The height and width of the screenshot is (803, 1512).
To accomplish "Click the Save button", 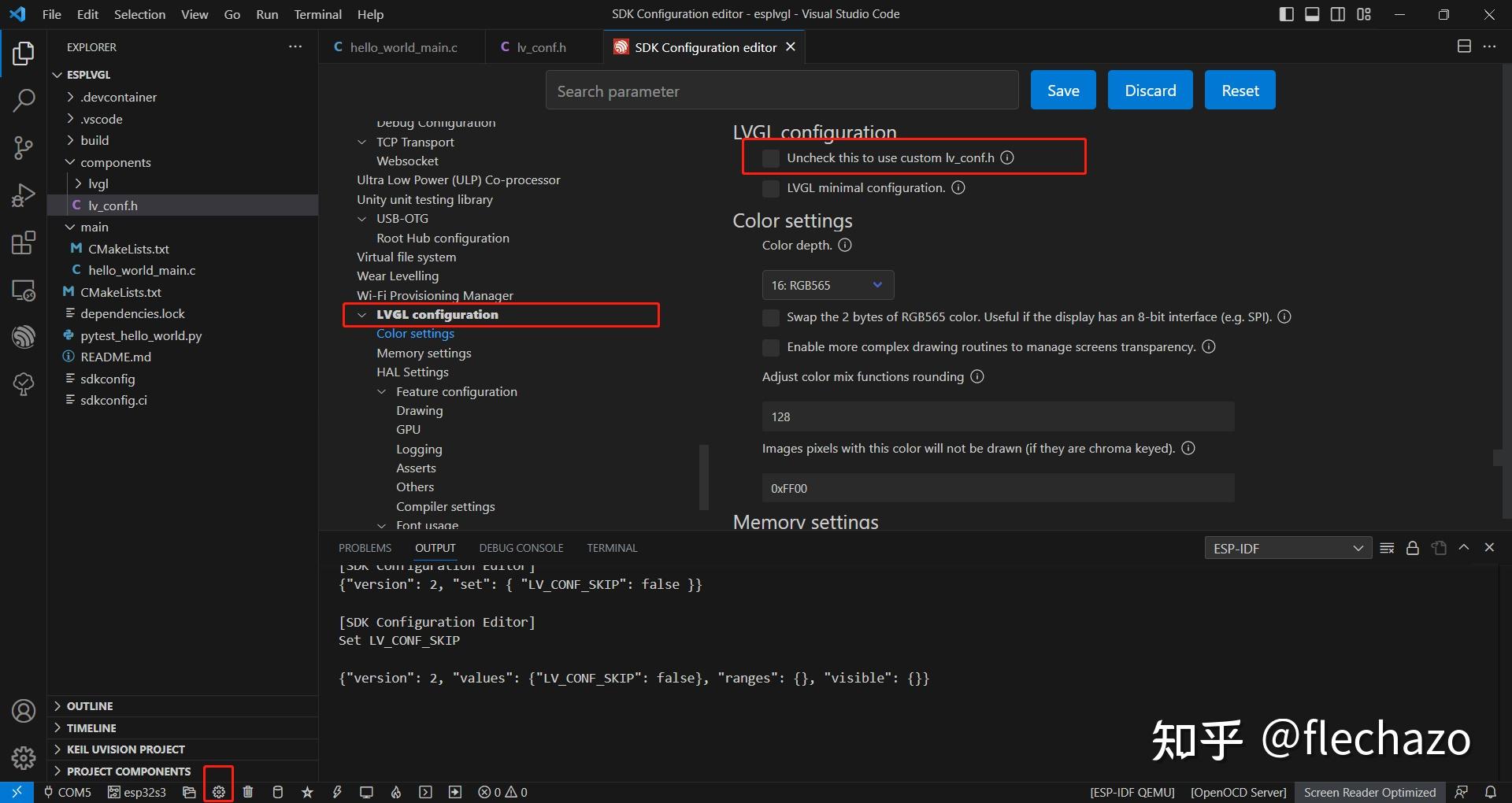I will (1063, 91).
